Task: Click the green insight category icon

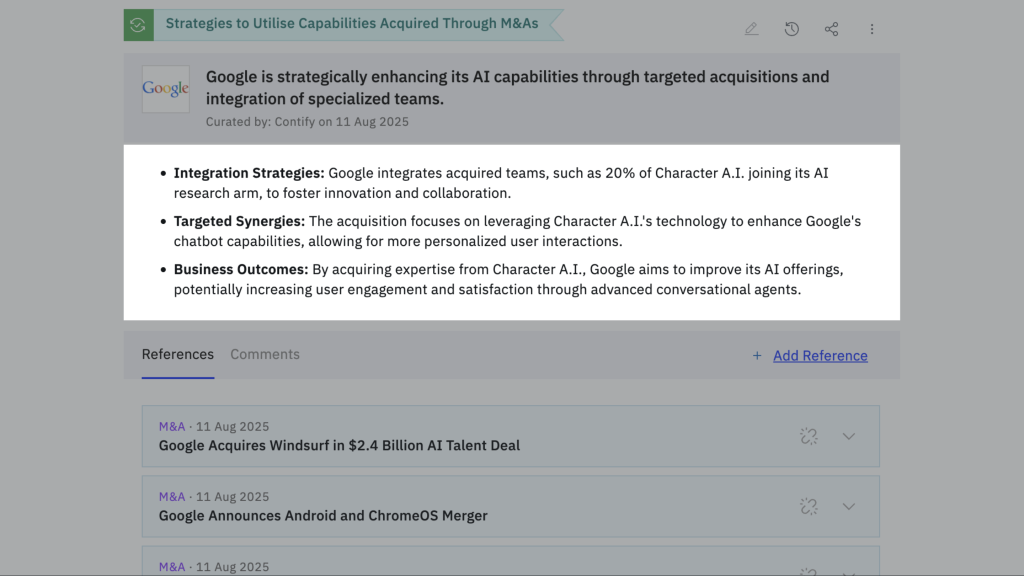Action: point(138,25)
